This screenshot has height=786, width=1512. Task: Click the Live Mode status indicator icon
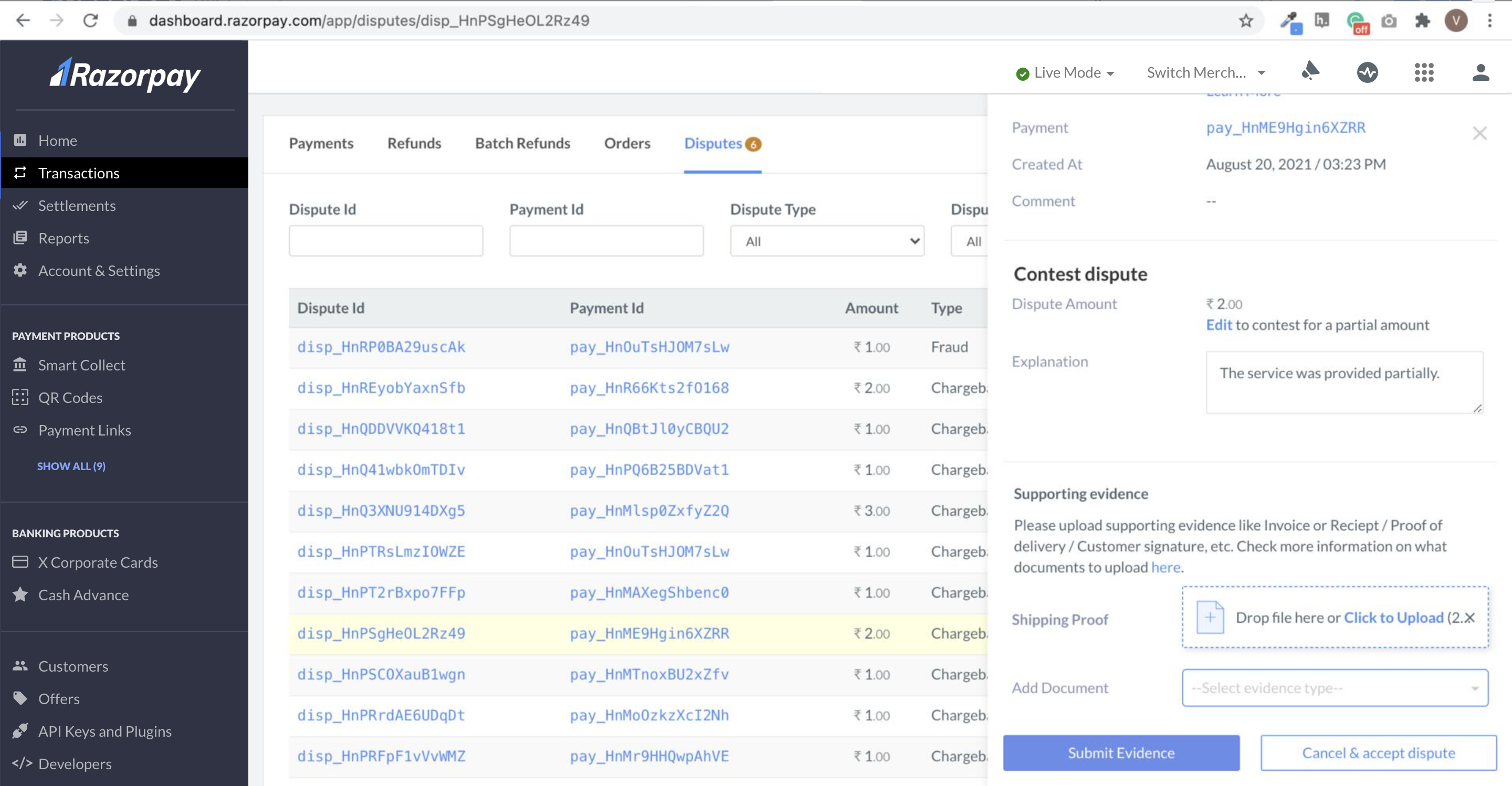(x=1022, y=72)
